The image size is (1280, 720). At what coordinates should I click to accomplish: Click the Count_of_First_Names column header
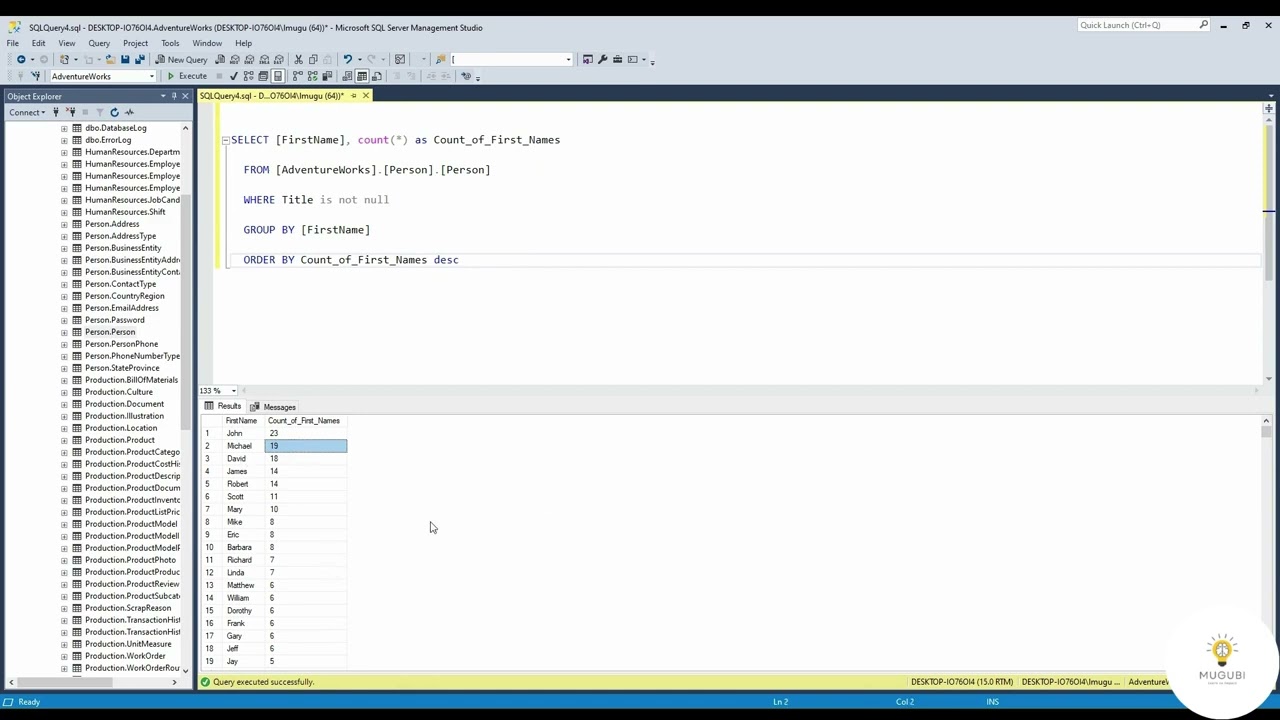click(x=305, y=421)
